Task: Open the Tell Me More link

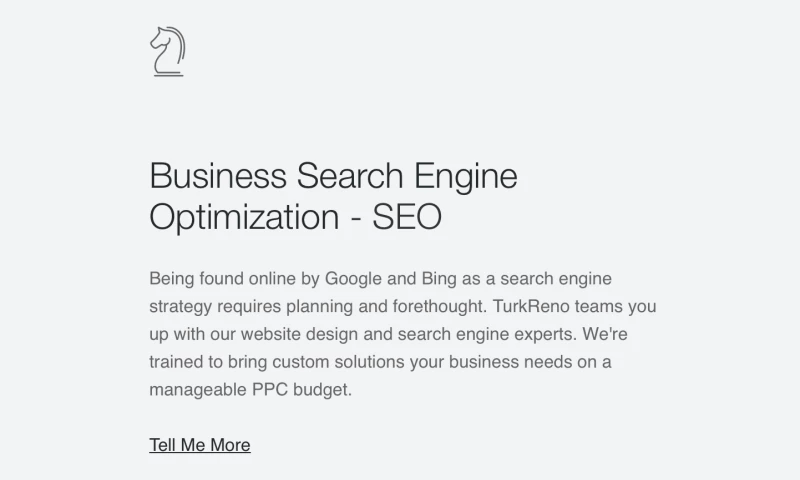Action: (200, 445)
